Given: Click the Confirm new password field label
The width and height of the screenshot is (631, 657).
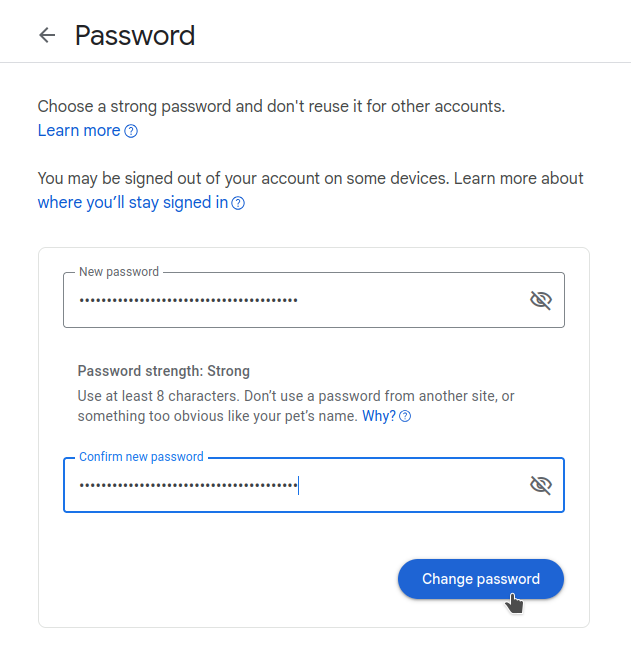Looking at the screenshot, I should click(x=141, y=457).
